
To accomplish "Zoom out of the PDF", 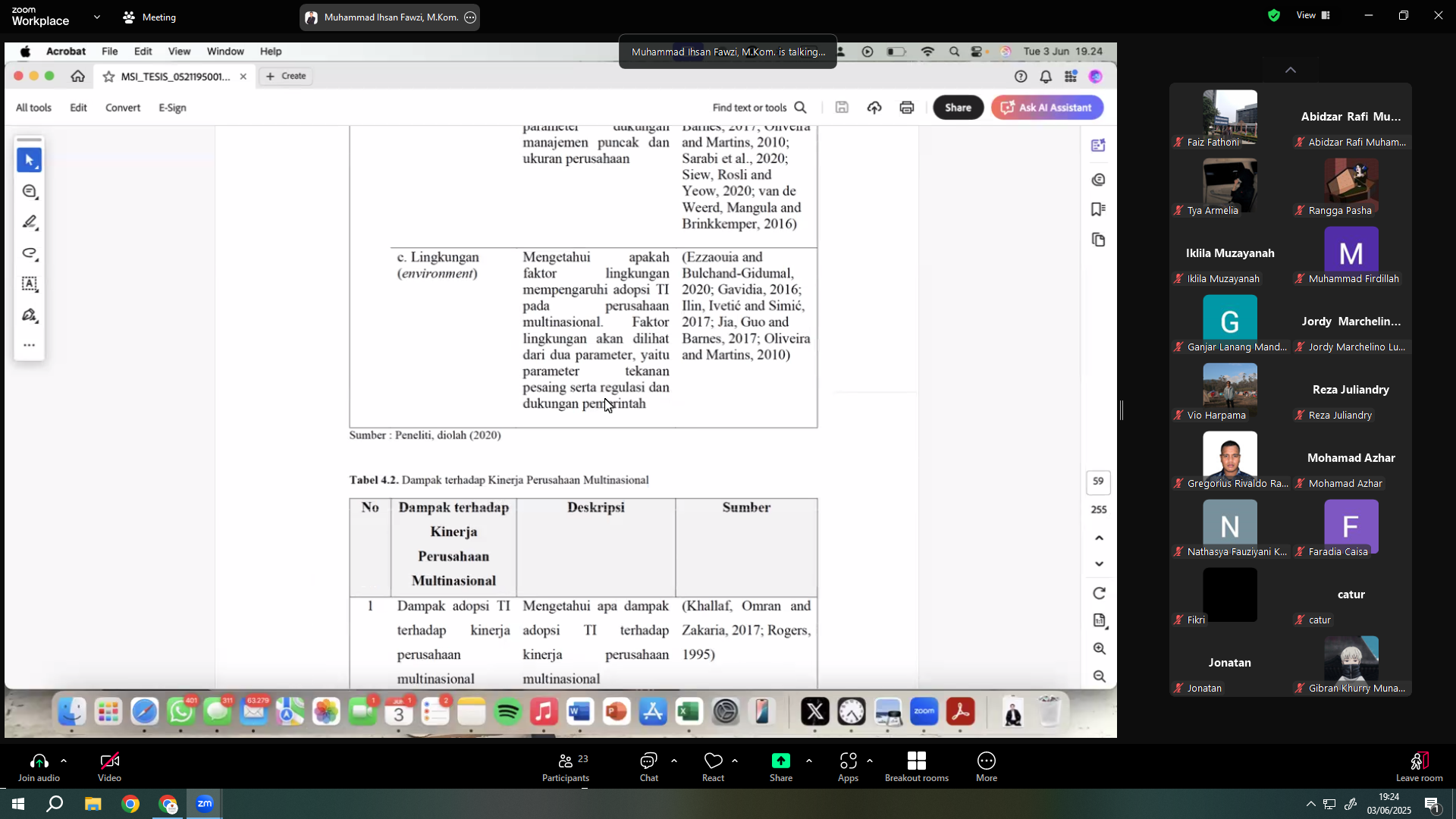I will (1099, 676).
